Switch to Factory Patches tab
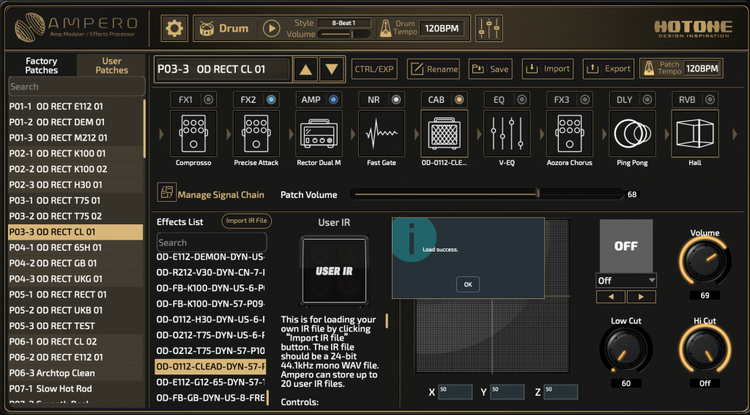Screen dimensions: 750x415 point(42,66)
